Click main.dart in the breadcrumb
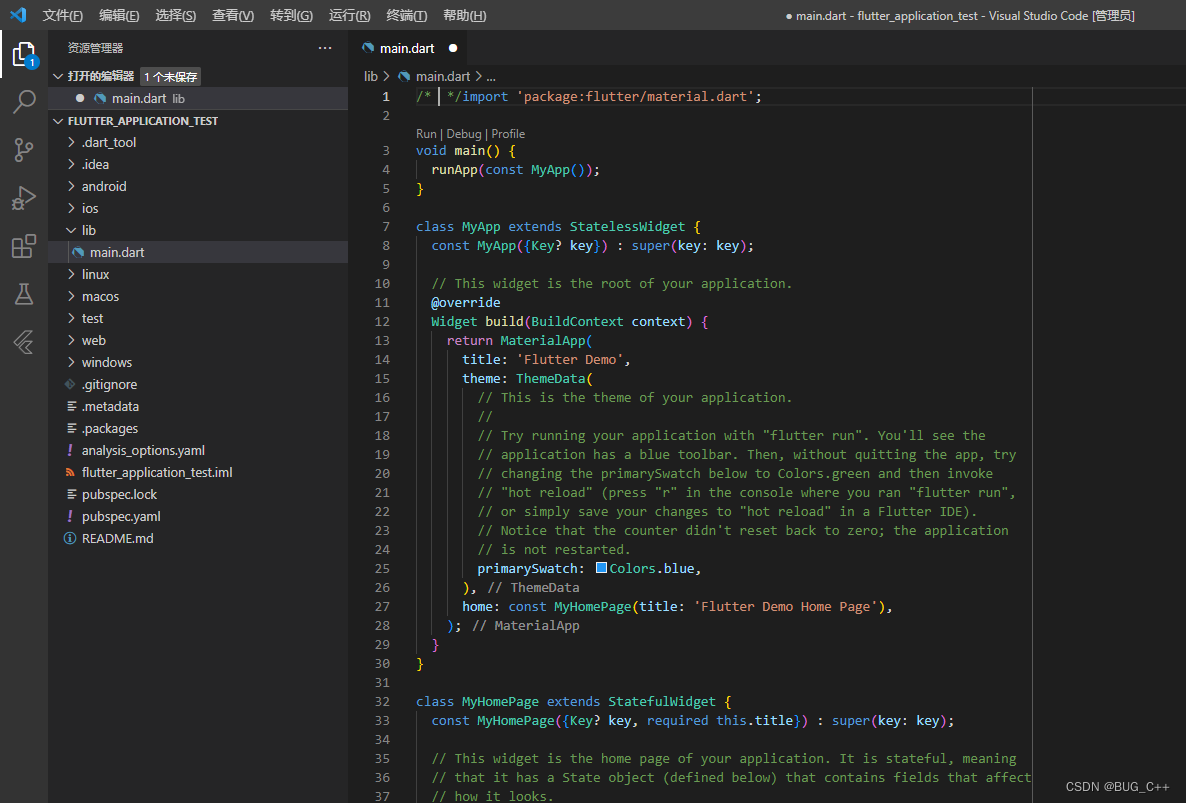Image resolution: width=1186 pixels, height=803 pixels. (442, 76)
